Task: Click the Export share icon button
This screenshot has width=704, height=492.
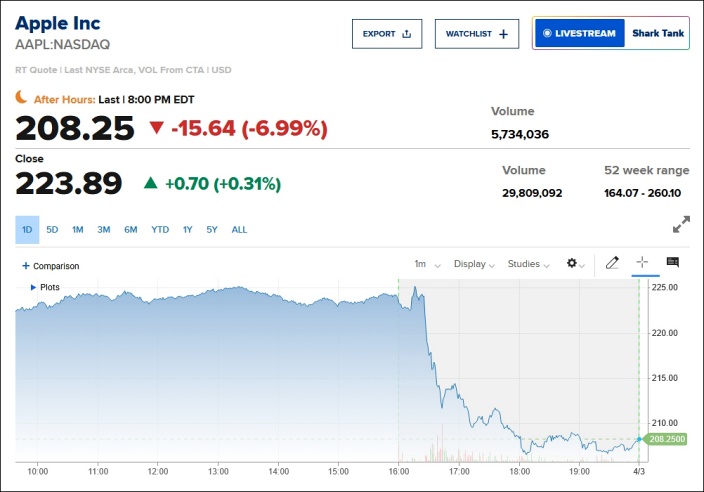Action: point(387,34)
